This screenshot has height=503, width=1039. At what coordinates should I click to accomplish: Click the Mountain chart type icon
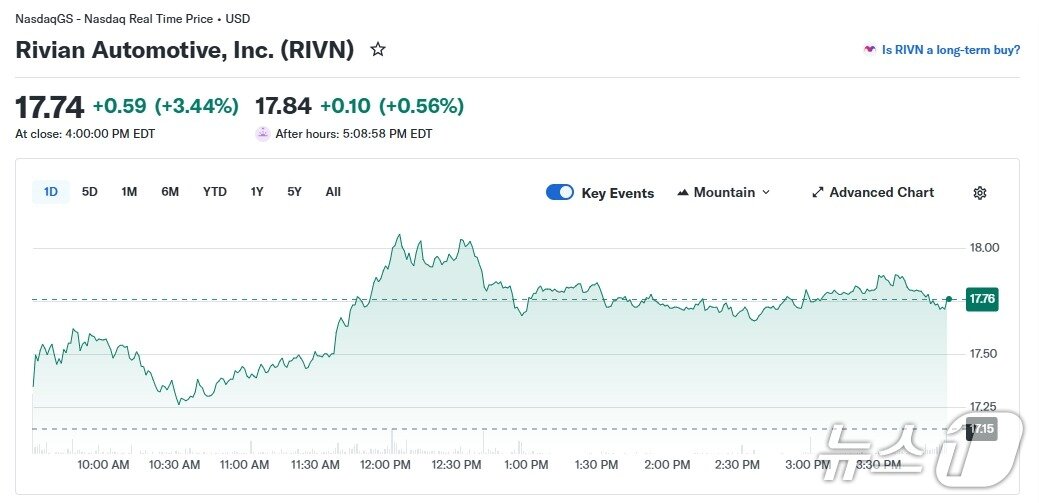(683, 192)
